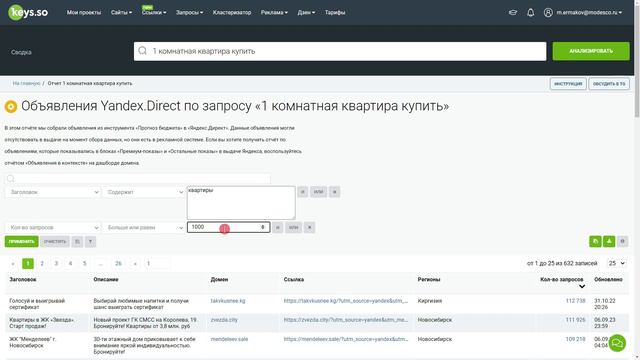The width and height of the screenshot is (640, 360).
Task: Click the filter funnel icon next to Очистить
Action: click(90, 242)
